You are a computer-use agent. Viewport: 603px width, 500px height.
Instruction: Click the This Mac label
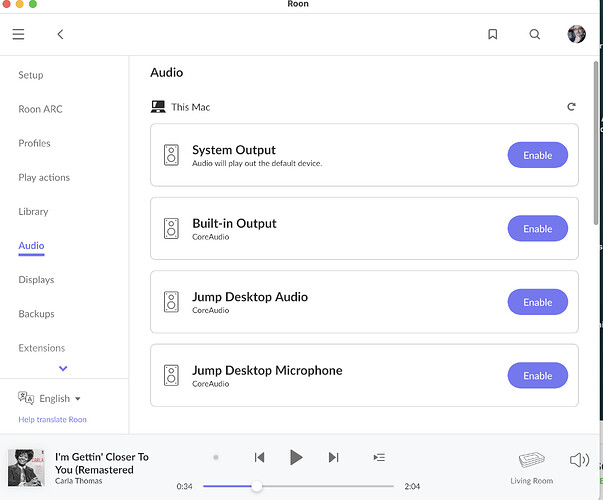click(191, 107)
